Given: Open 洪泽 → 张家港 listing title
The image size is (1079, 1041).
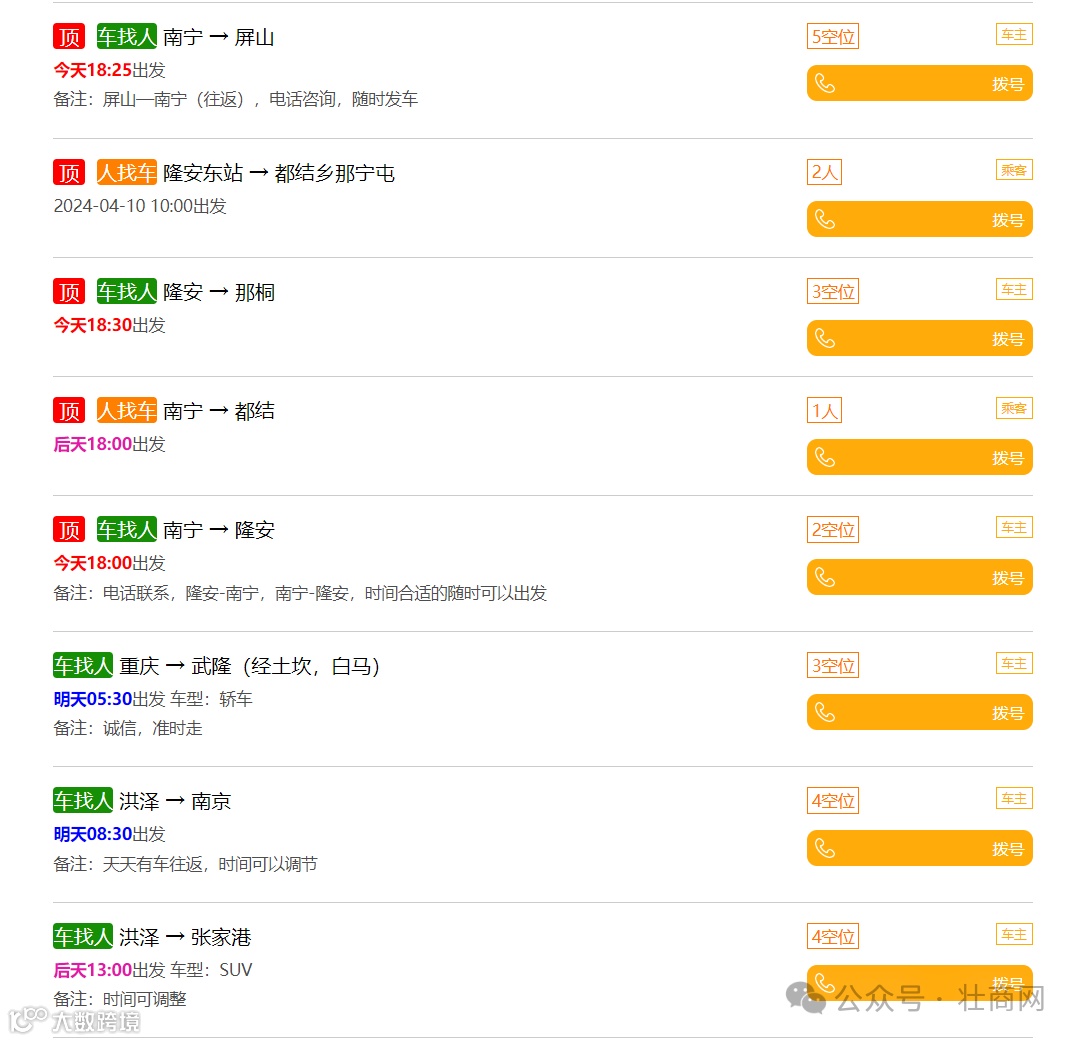Looking at the screenshot, I should pos(185,937).
